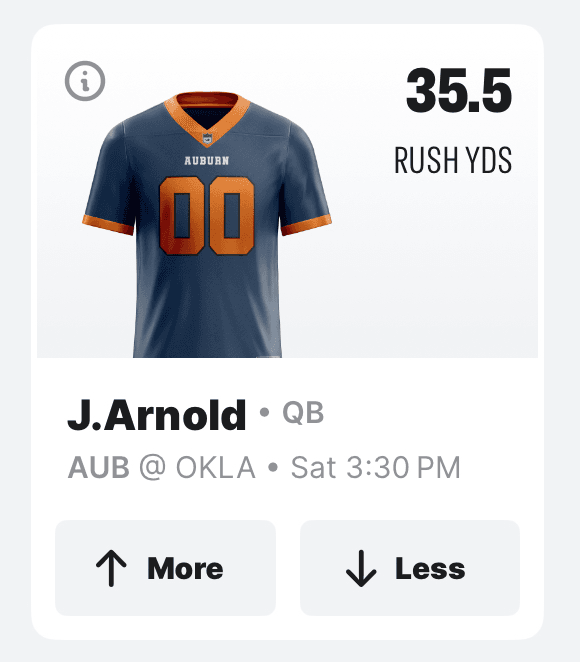Click the orange 00 jersey number
The height and width of the screenshot is (662, 580).
pyautogui.click(x=206, y=216)
